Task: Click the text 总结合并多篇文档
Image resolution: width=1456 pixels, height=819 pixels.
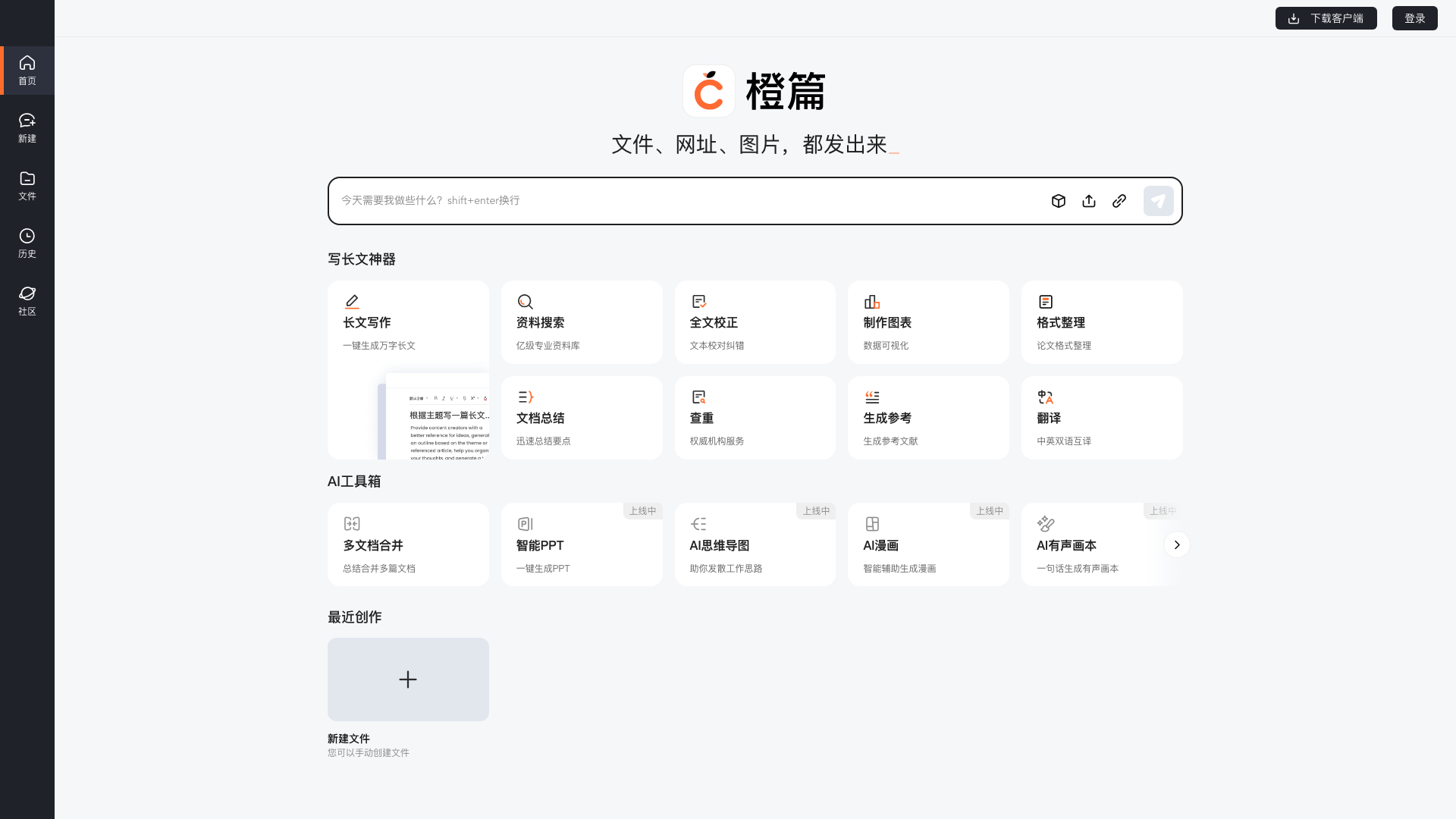Action: (379, 569)
